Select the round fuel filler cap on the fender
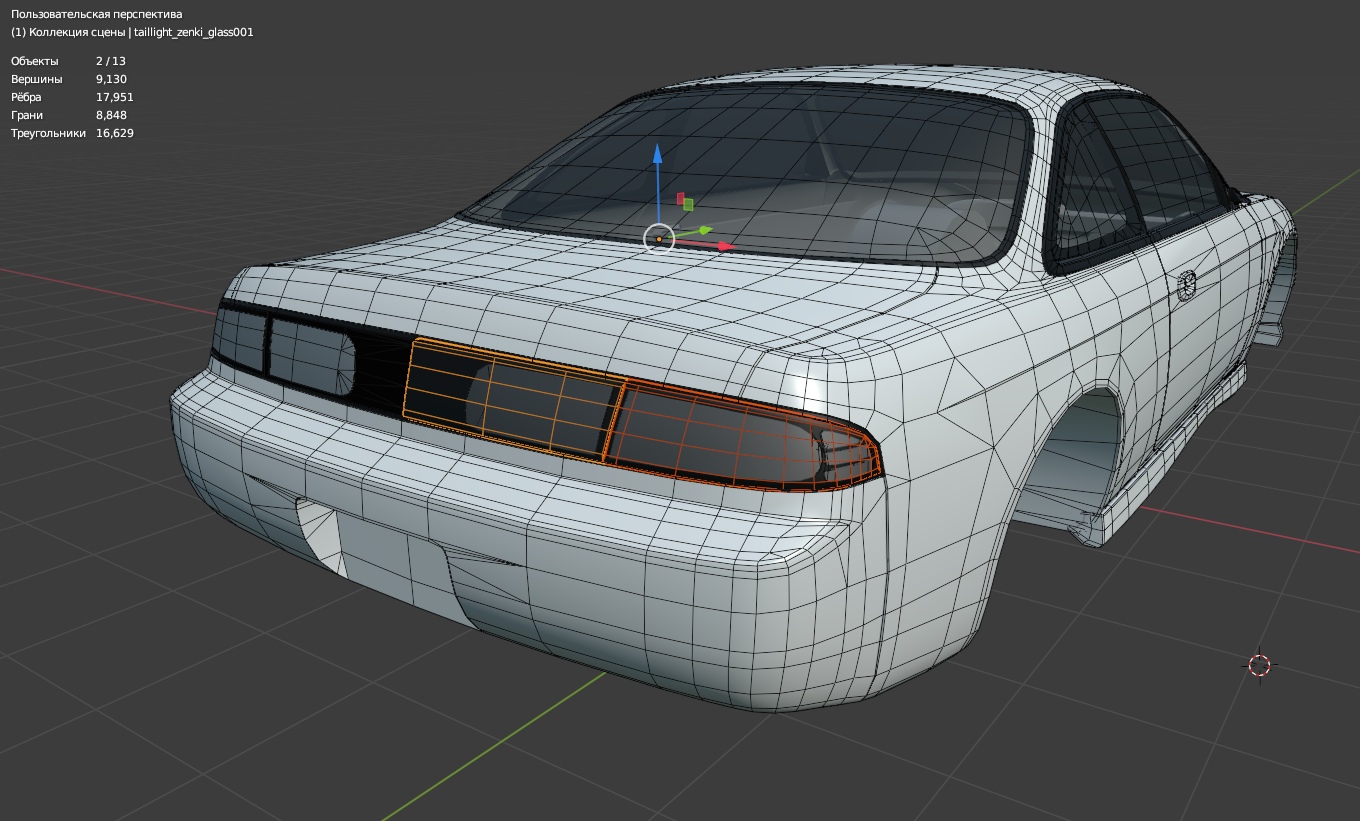This screenshot has height=821, width=1360. (1187, 285)
